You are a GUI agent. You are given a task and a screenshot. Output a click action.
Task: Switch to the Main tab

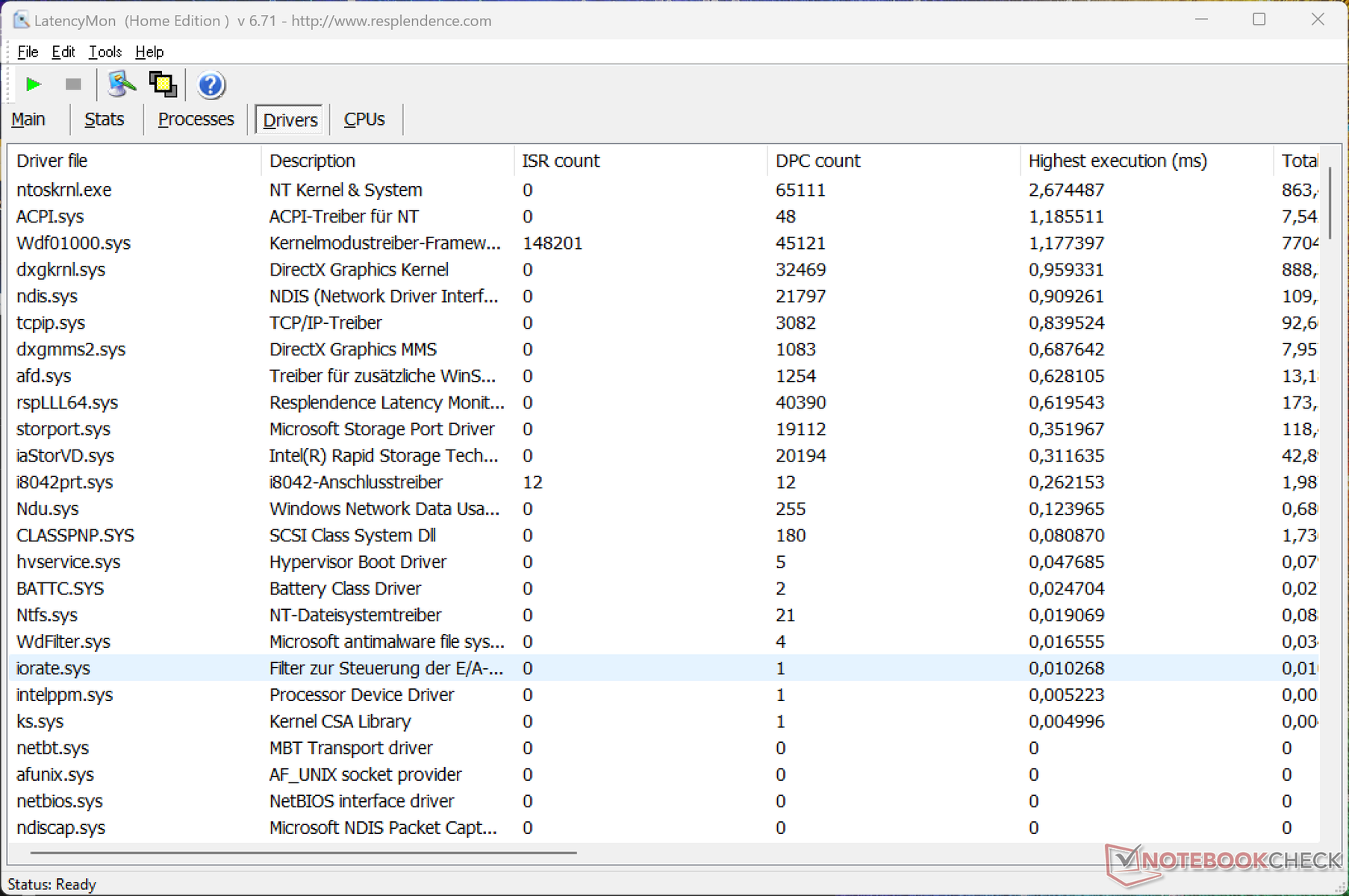28,119
